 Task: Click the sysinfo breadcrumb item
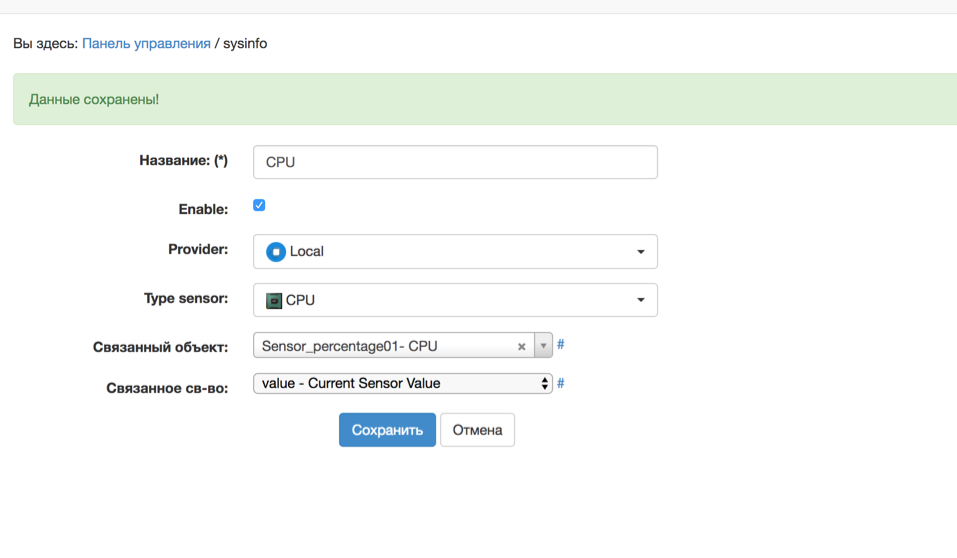[x=245, y=44]
